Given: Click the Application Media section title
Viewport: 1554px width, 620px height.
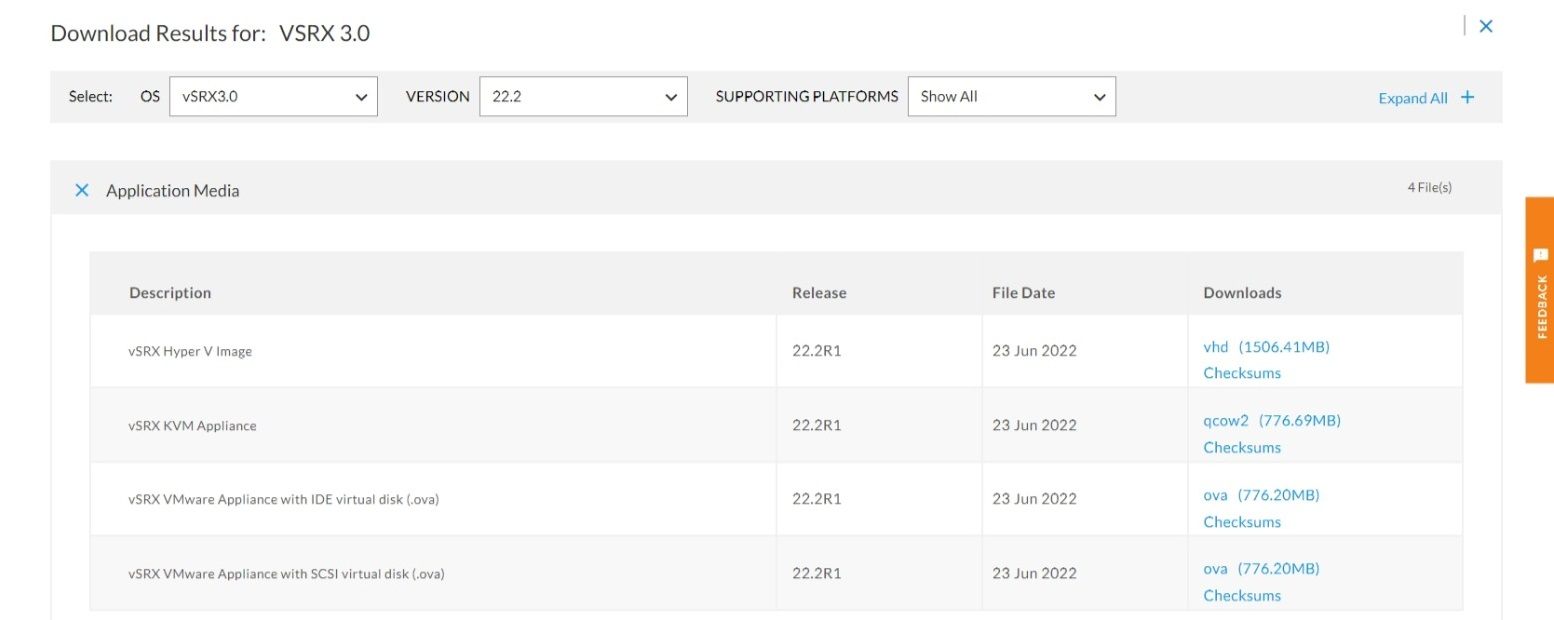Looking at the screenshot, I should (173, 191).
